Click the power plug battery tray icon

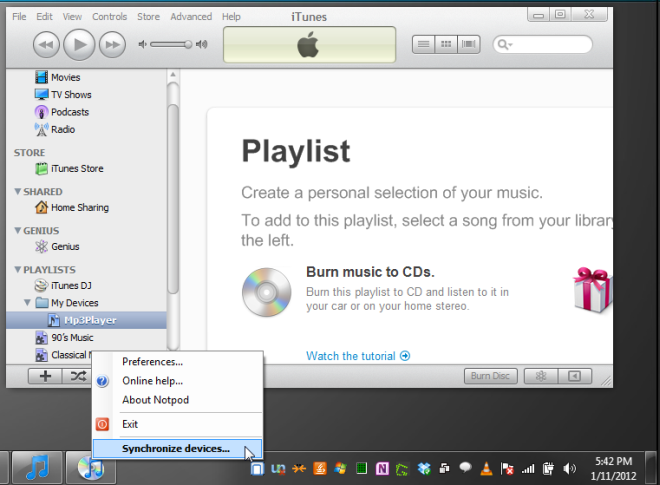point(548,469)
